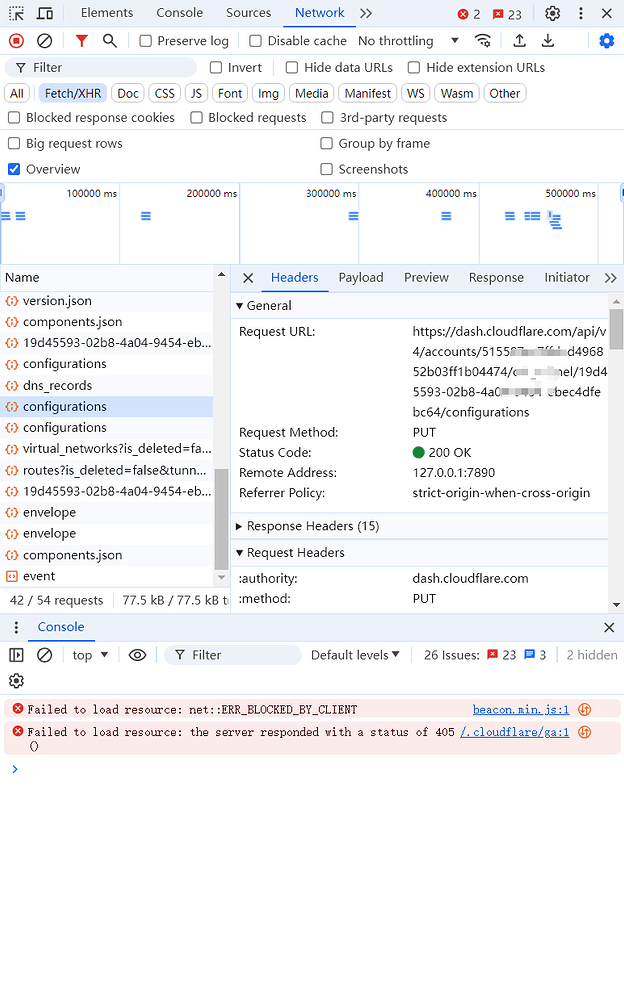
Task: Close the console drawer
Action: coord(609,628)
